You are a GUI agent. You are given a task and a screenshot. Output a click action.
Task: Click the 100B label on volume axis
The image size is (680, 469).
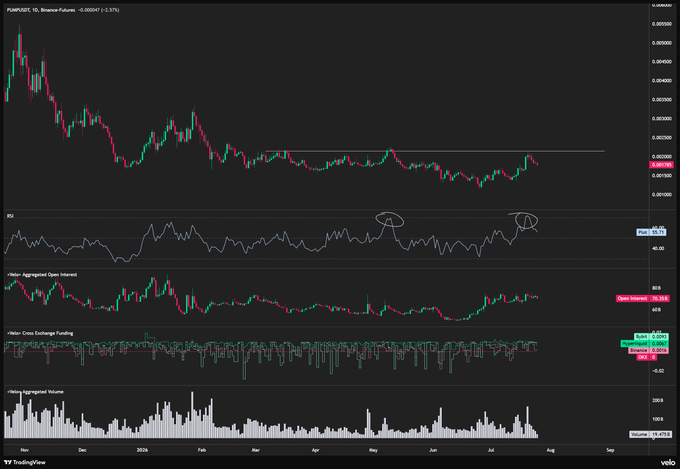pyautogui.click(x=657, y=419)
